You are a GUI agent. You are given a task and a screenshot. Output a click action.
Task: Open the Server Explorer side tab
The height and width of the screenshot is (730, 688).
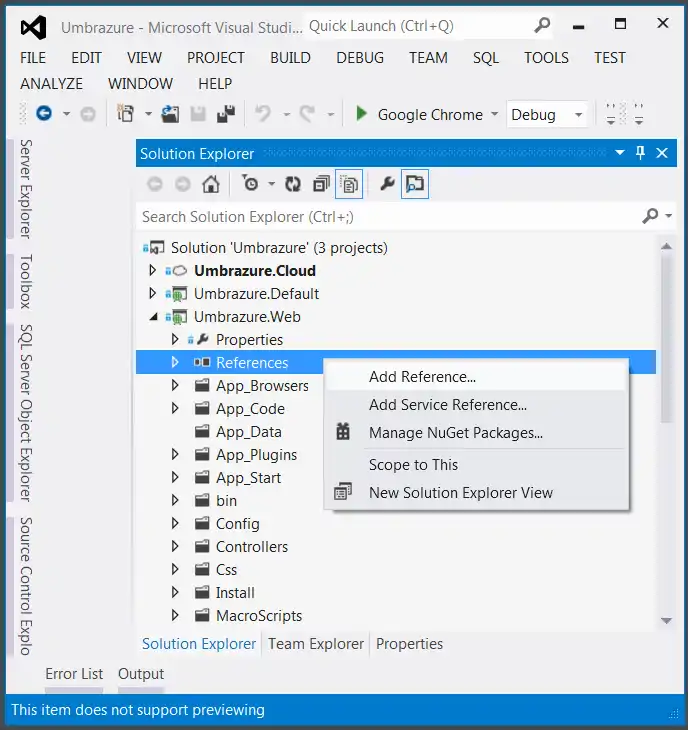[x=26, y=189]
